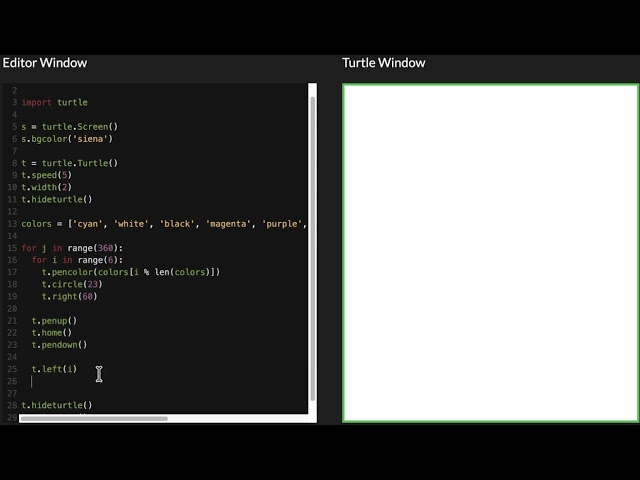Click the 'import turtle' code line

tap(54, 102)
